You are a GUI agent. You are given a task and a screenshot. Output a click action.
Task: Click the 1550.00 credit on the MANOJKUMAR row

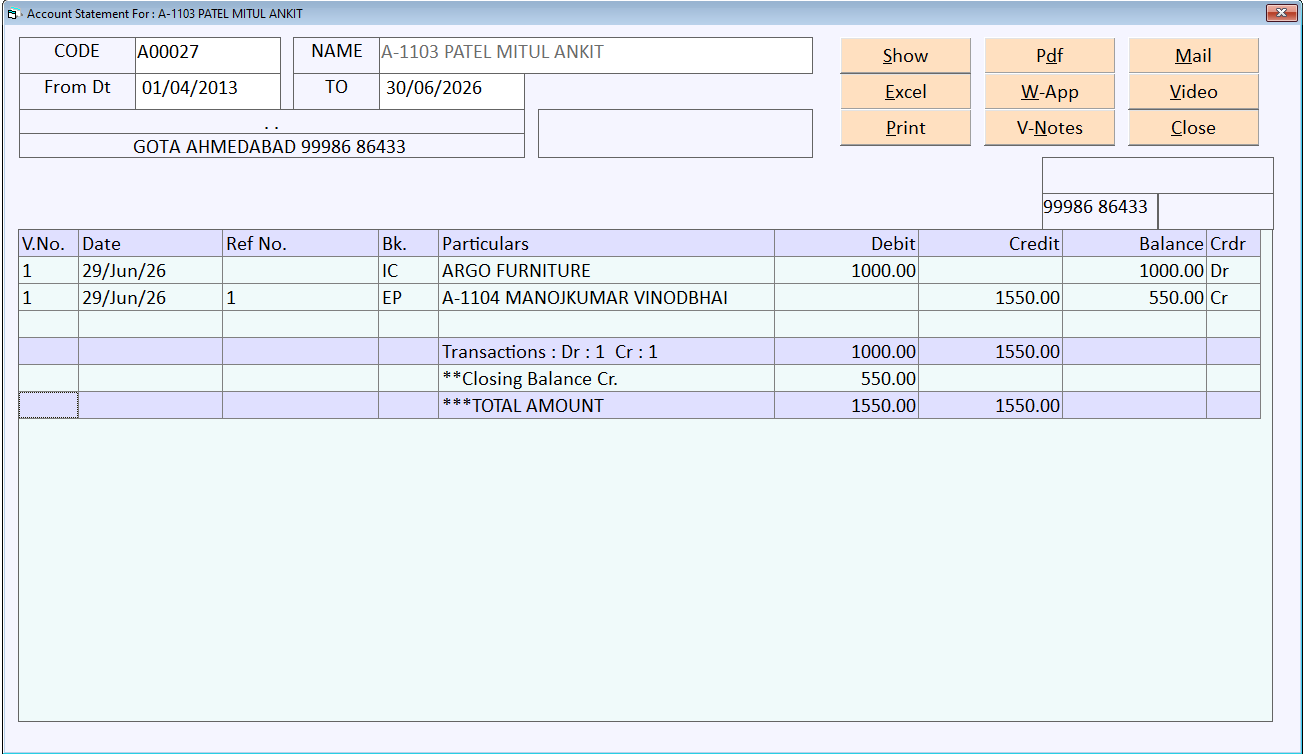[x=990, y=298]
